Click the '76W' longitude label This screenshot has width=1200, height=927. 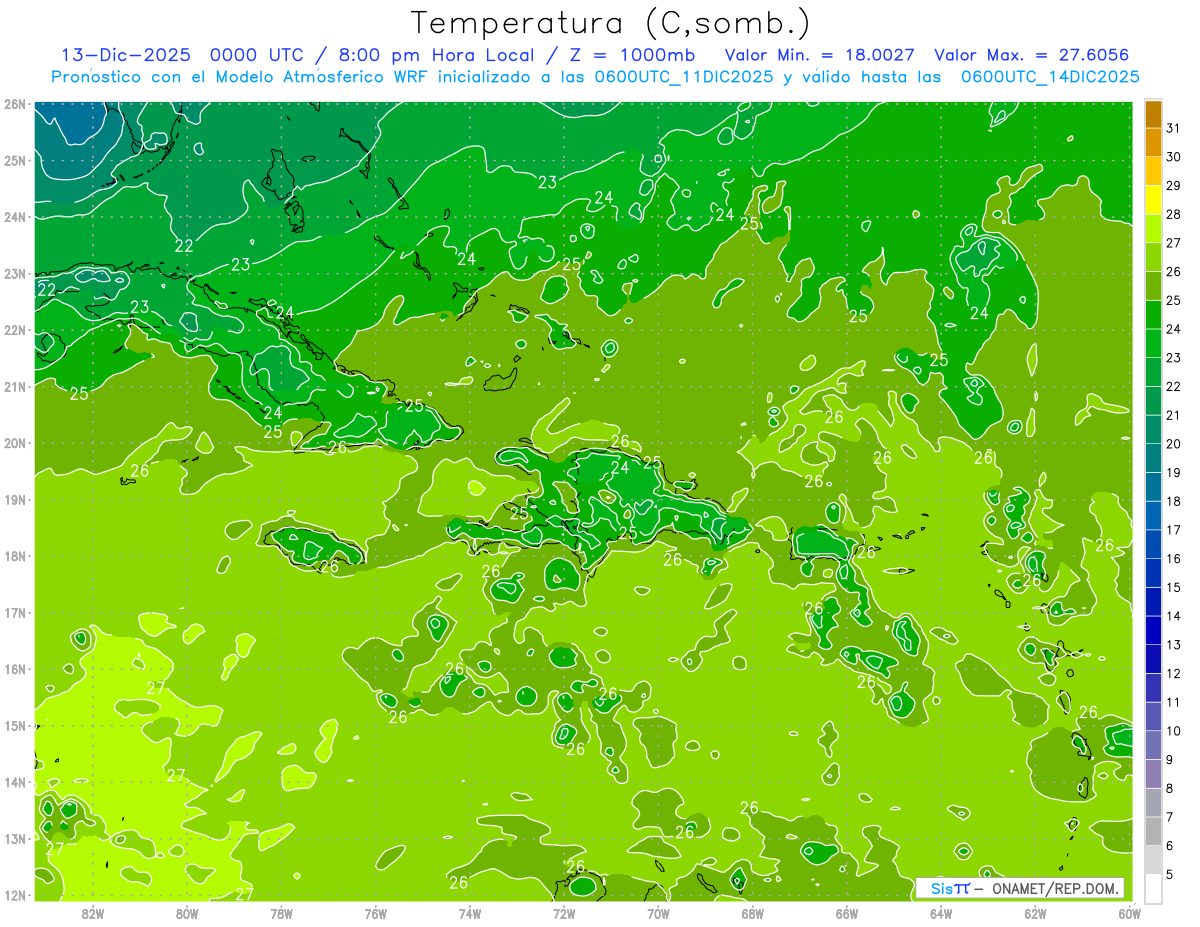(x=376, y=913)
